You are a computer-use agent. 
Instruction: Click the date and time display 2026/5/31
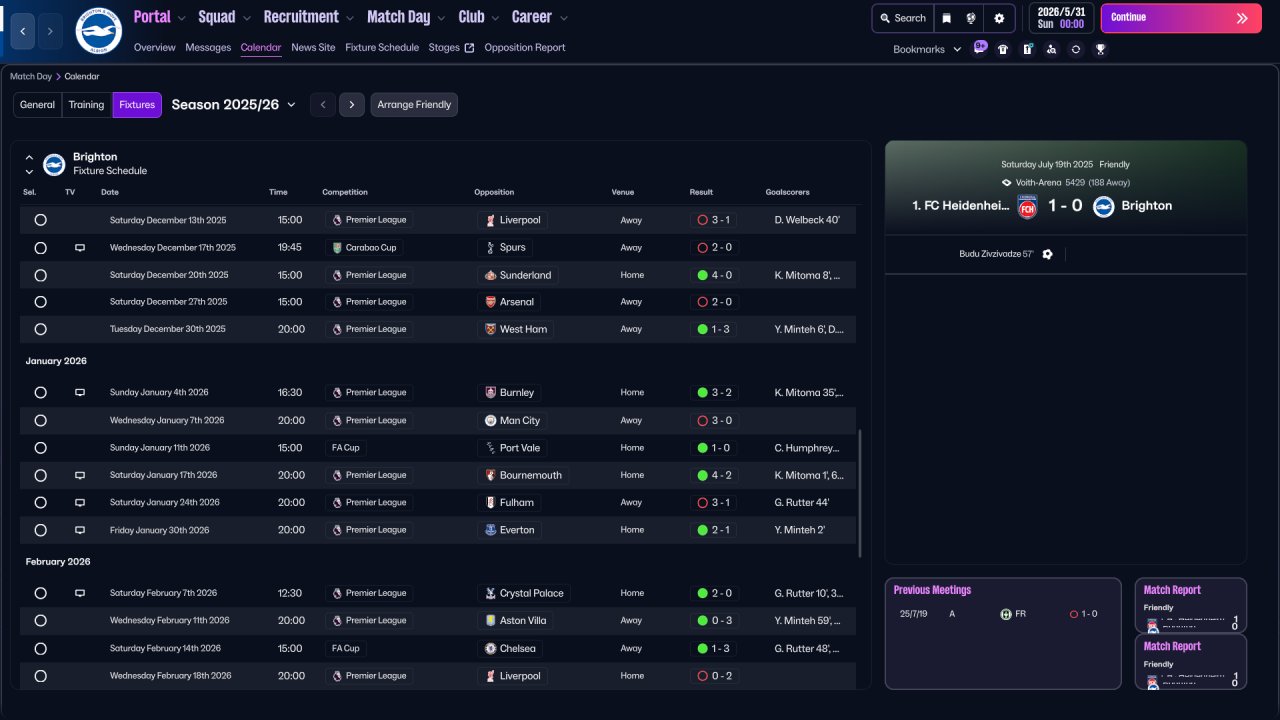(1061, 18)
